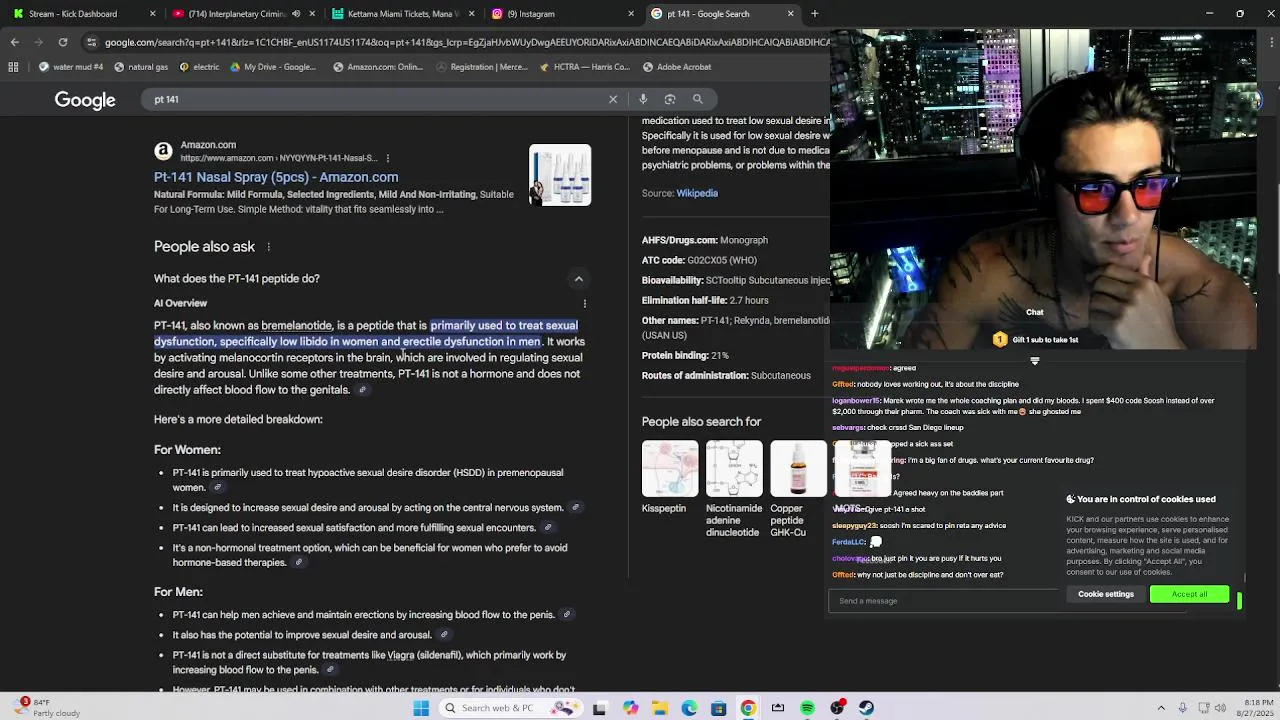This screenshot has height=720, width=1280.
Task: Open water mud #4 bookmark
Action: pyautogui.click(x=71, y=67)
